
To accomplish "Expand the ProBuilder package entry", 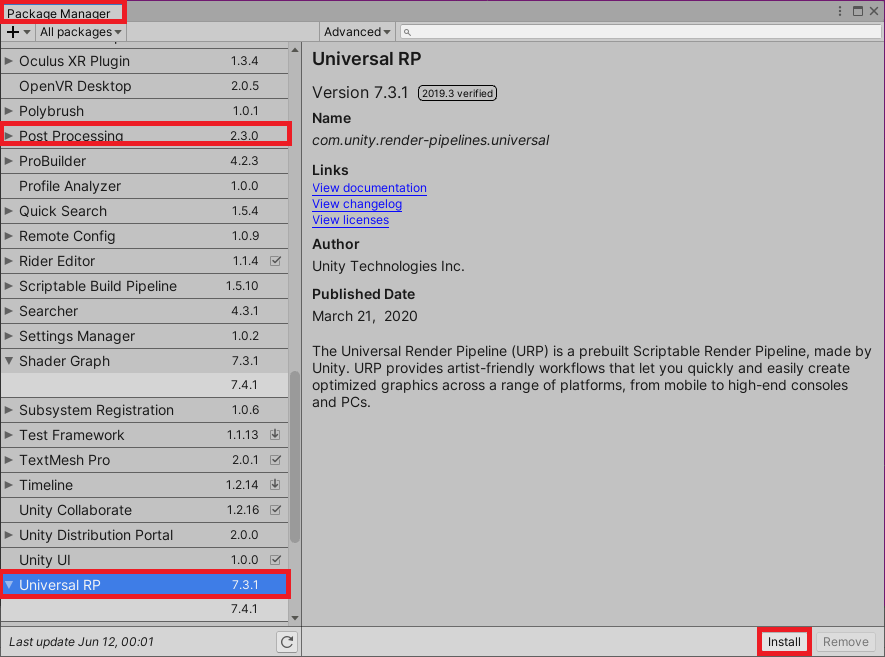I will 10,161.
